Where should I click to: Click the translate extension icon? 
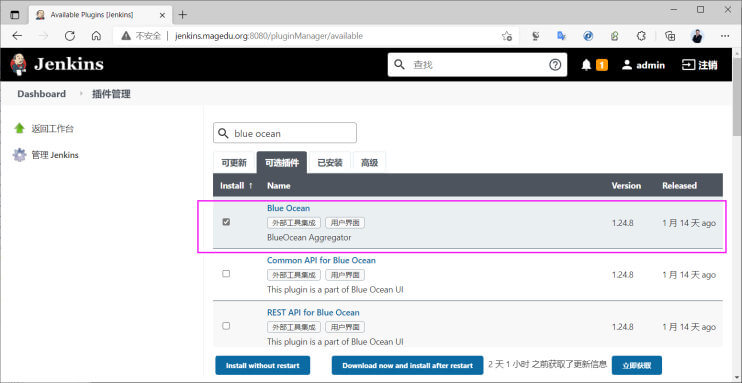(561, 36)
